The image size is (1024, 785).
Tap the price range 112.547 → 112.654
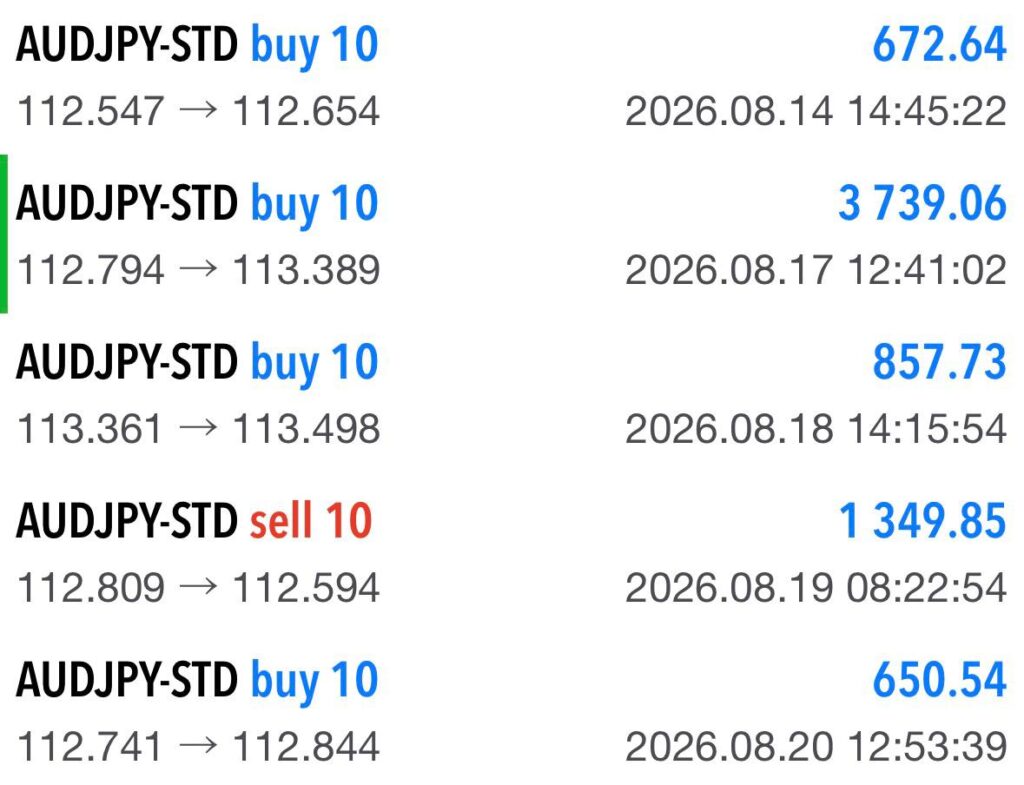(199, 111)
